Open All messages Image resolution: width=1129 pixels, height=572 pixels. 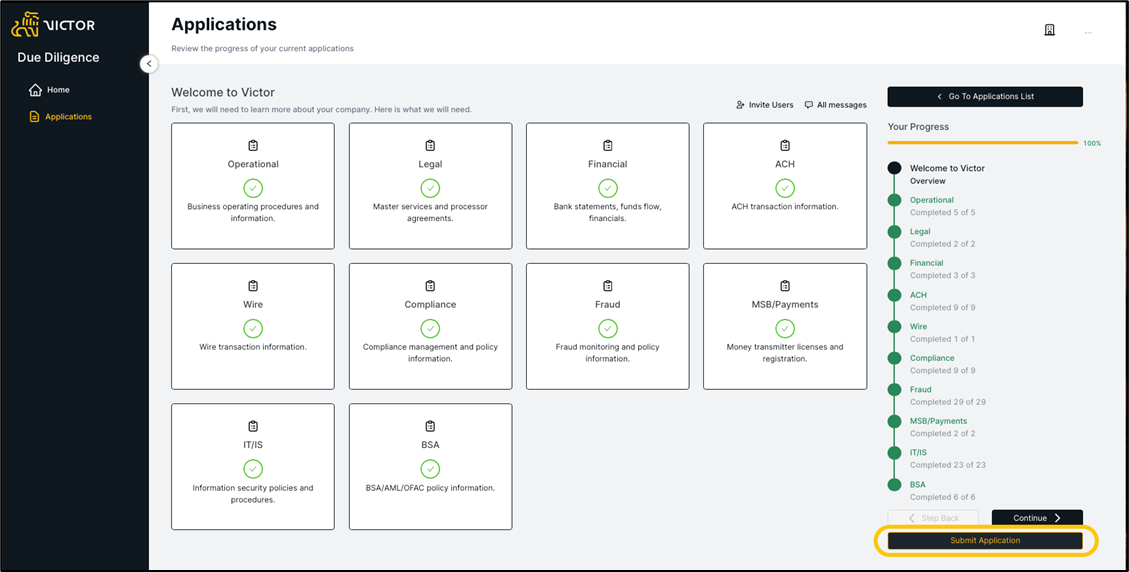pyautogui.click(x=835, y=105)
